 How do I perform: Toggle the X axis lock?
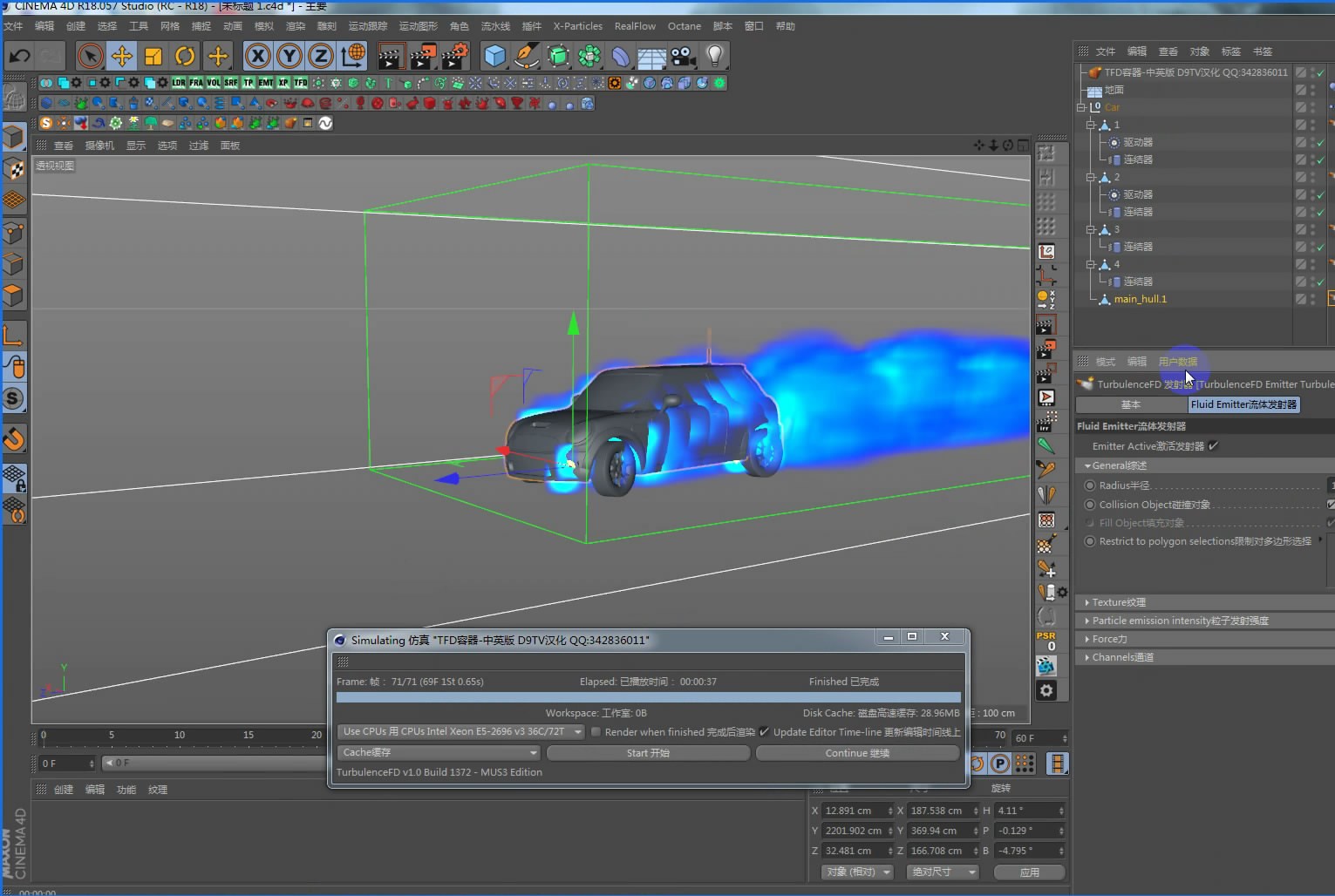click(257, 57)
